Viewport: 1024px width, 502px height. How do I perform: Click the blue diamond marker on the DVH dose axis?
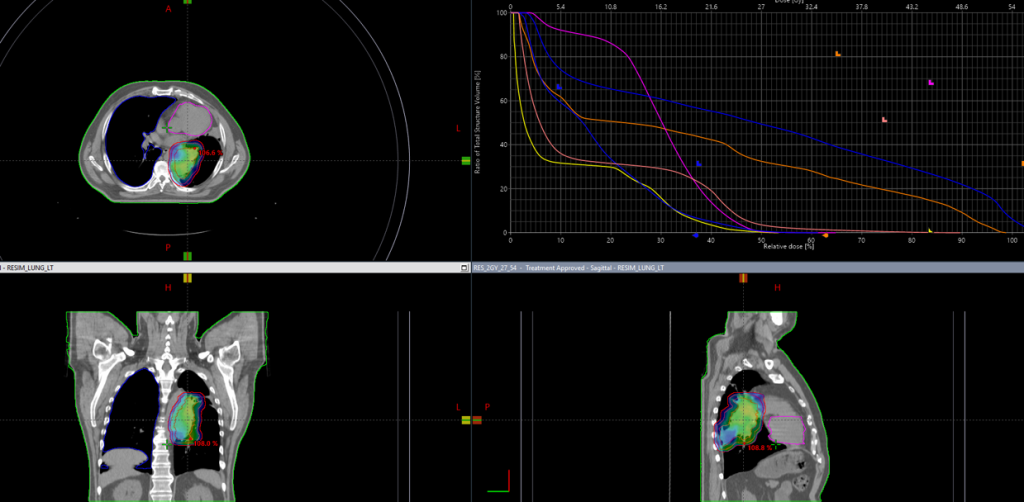pos(695,235)
